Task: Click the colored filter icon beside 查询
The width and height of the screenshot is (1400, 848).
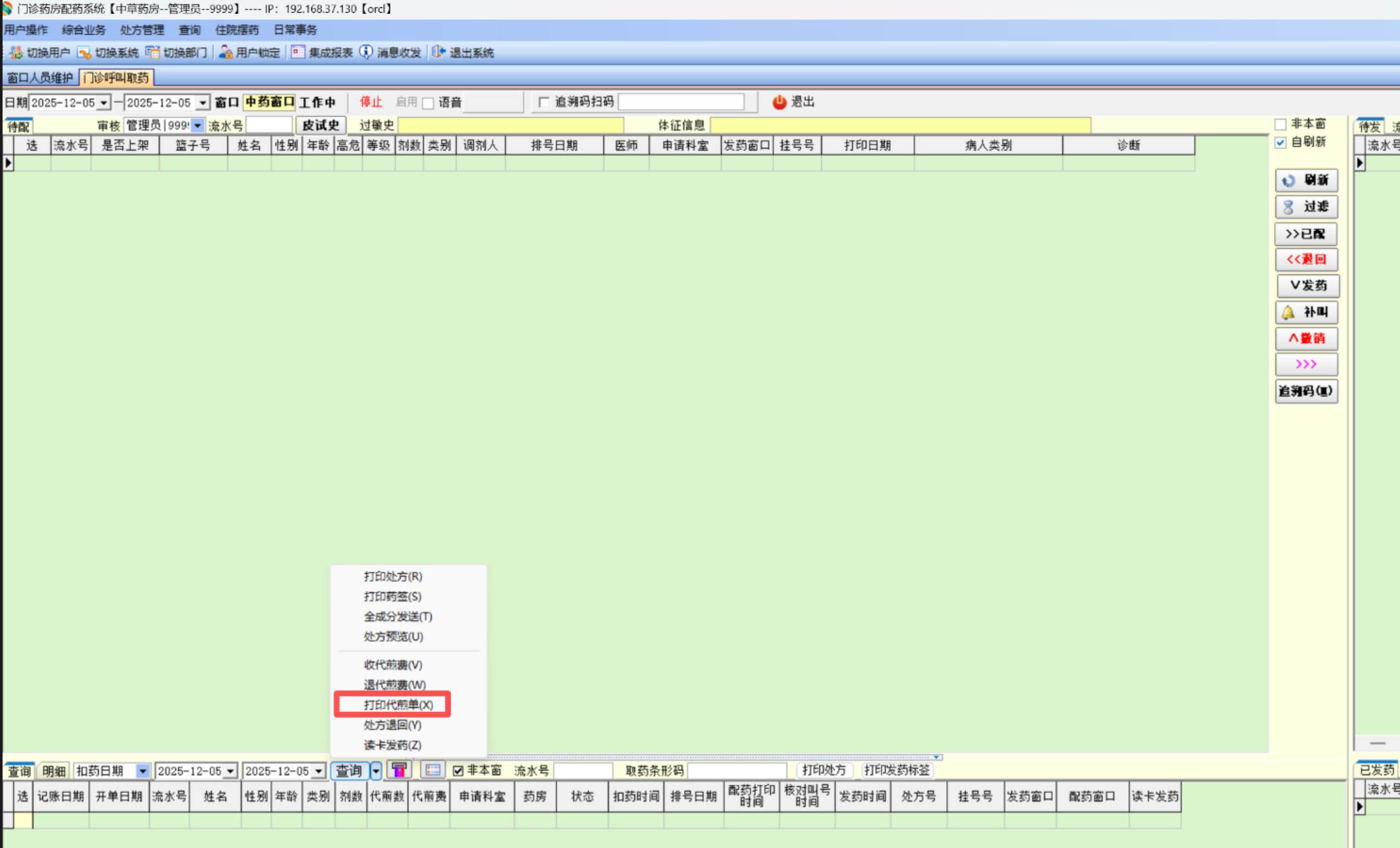Action: tap(399, 770)
